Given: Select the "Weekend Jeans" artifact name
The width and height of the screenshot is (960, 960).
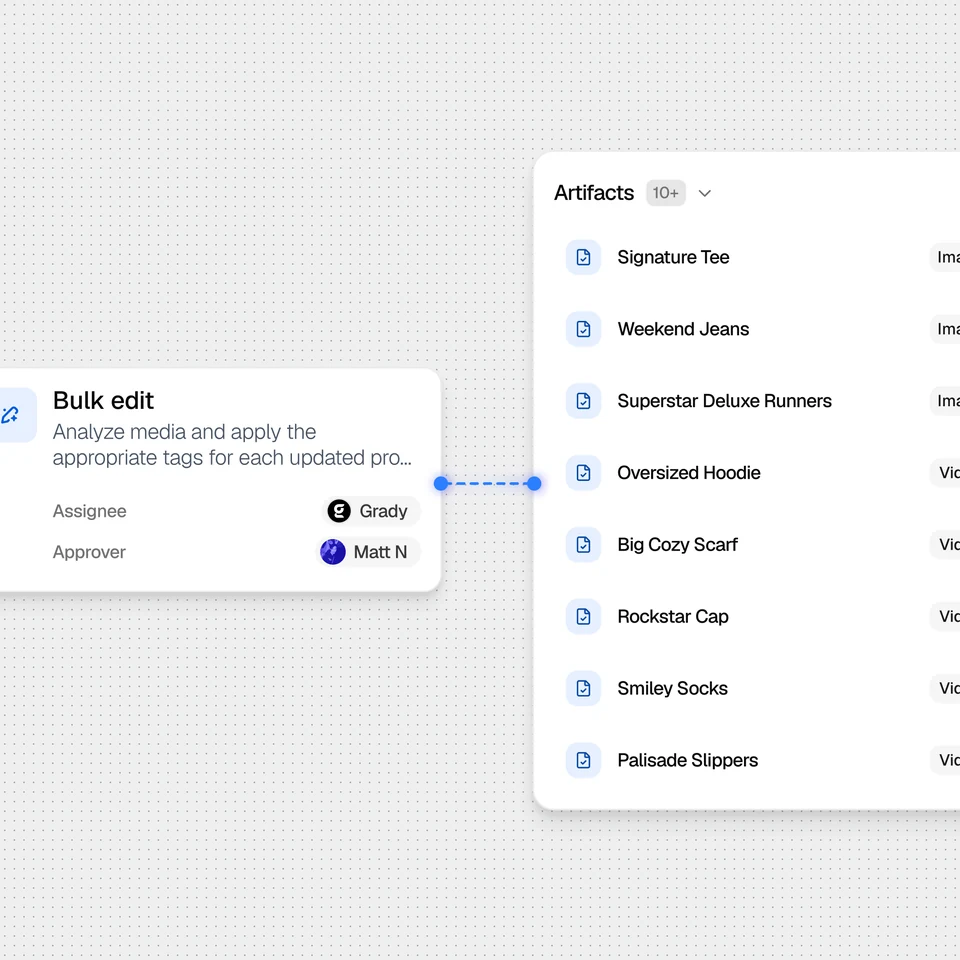Looking at the screenshot, I should (x=683, y=329).
